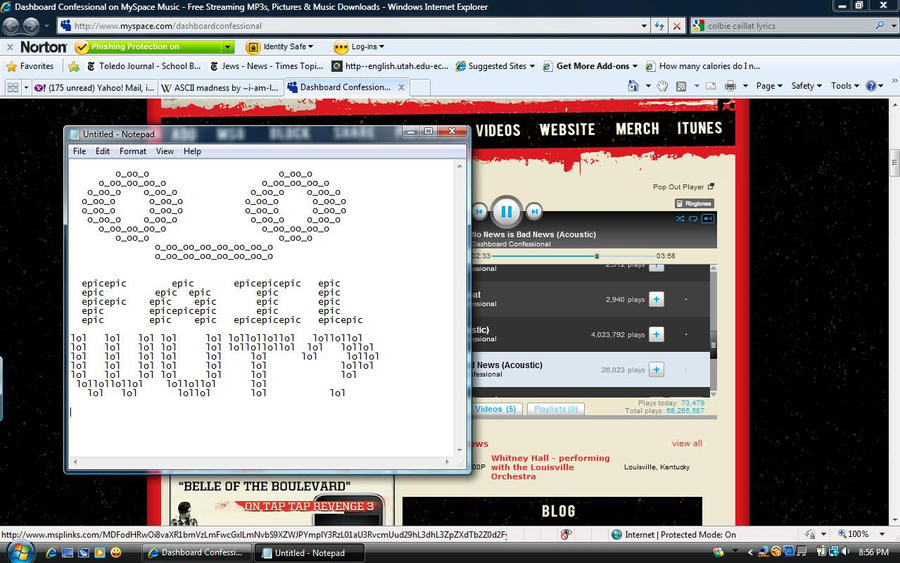The image size is (900, 563).
Task: Click the Home icon in command bar
Action: [x=633, y=86]
